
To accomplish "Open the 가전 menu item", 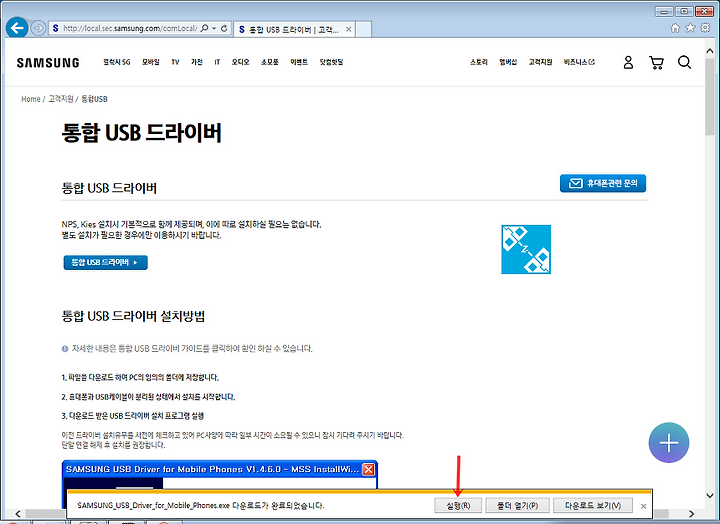I will click(197, 62).
